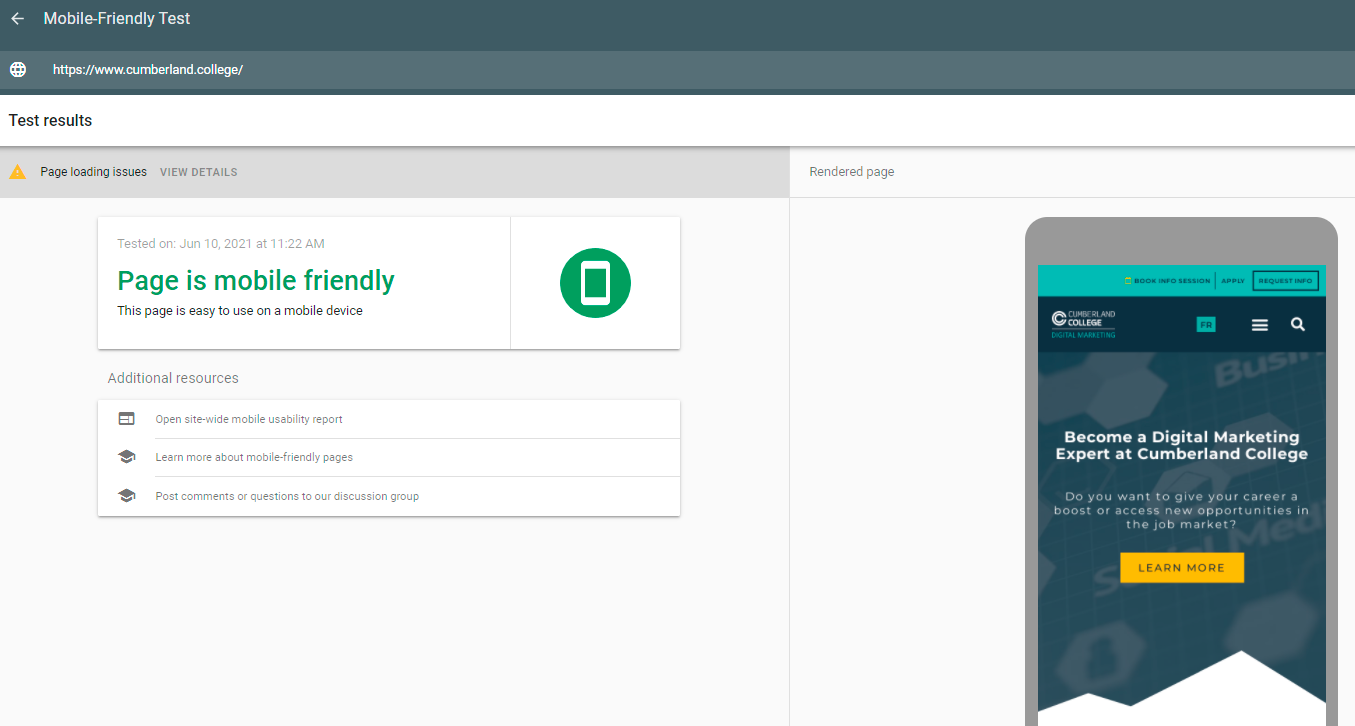The height and width of the screenshot is (726, 1355).
Task: Click the yellow warning triangle icon
Action: click(17, 172)
